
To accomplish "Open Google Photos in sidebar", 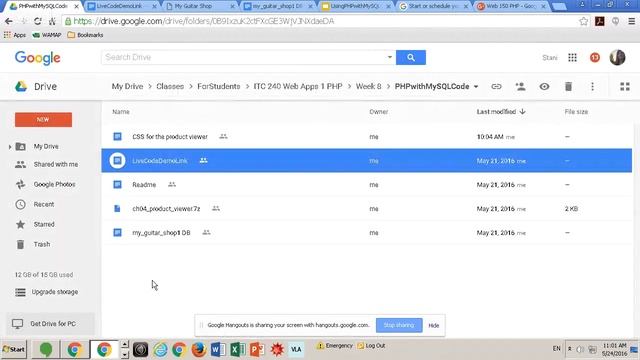I will coord(54,184).
